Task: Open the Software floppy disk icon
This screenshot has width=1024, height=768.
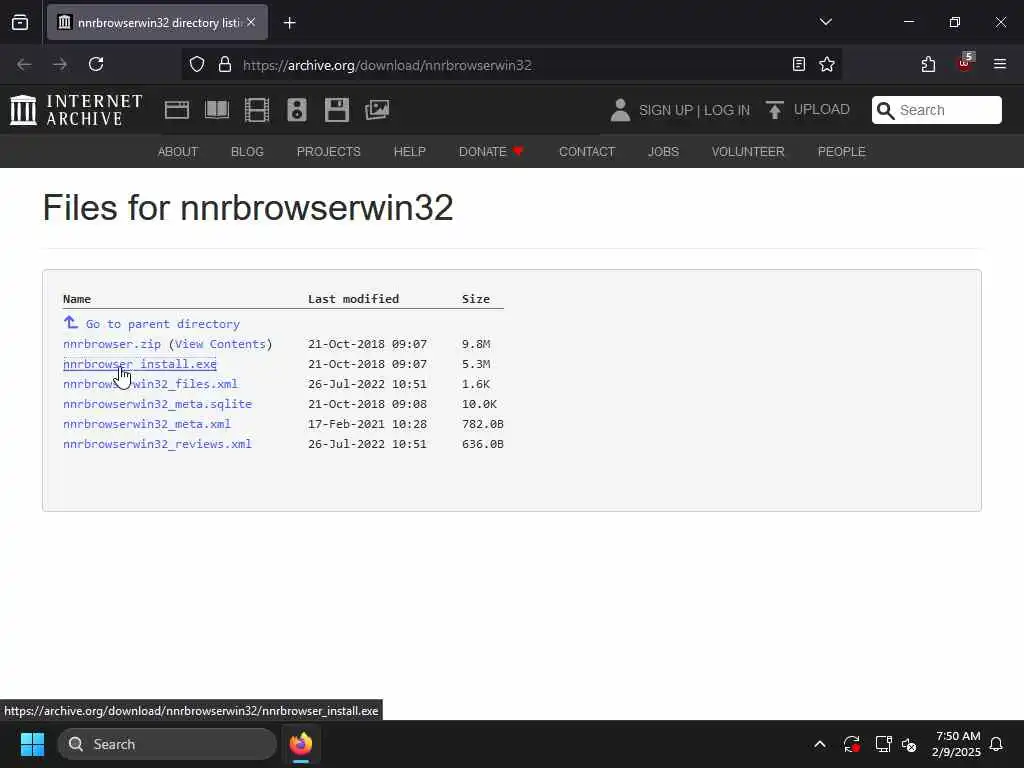Action: [337, 110]
